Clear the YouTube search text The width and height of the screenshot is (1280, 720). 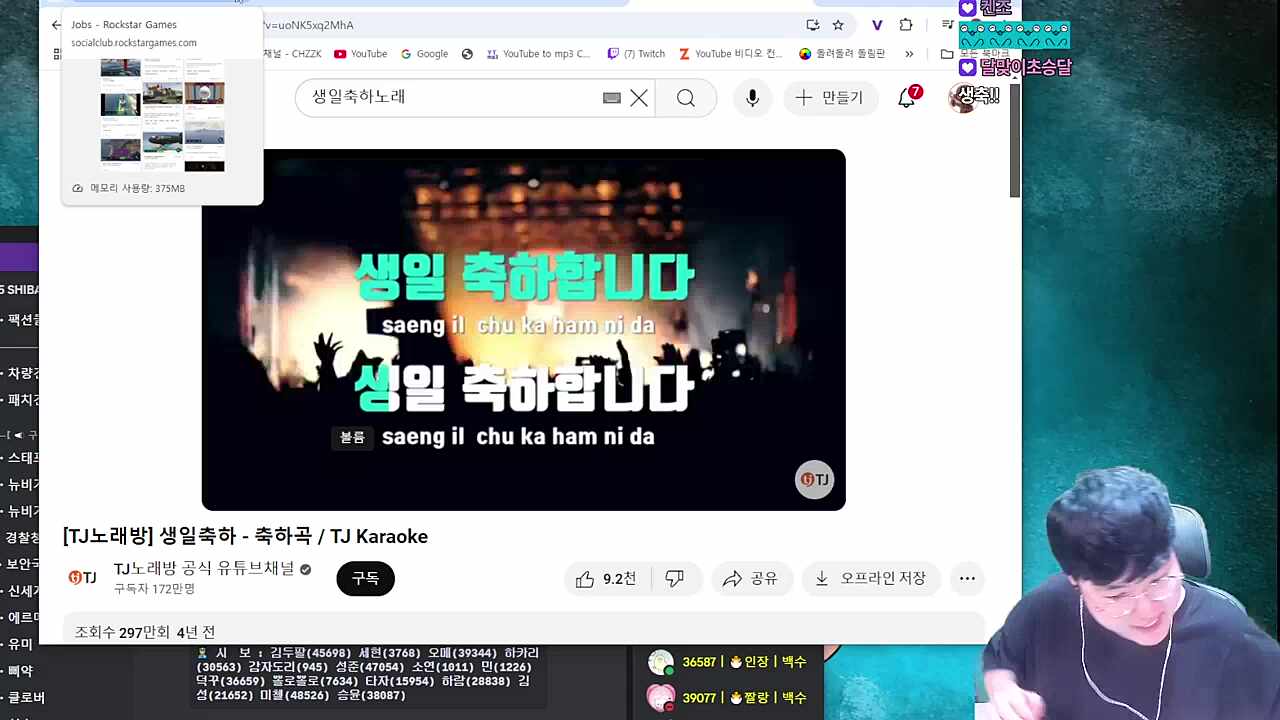click(x=639, y=97)
